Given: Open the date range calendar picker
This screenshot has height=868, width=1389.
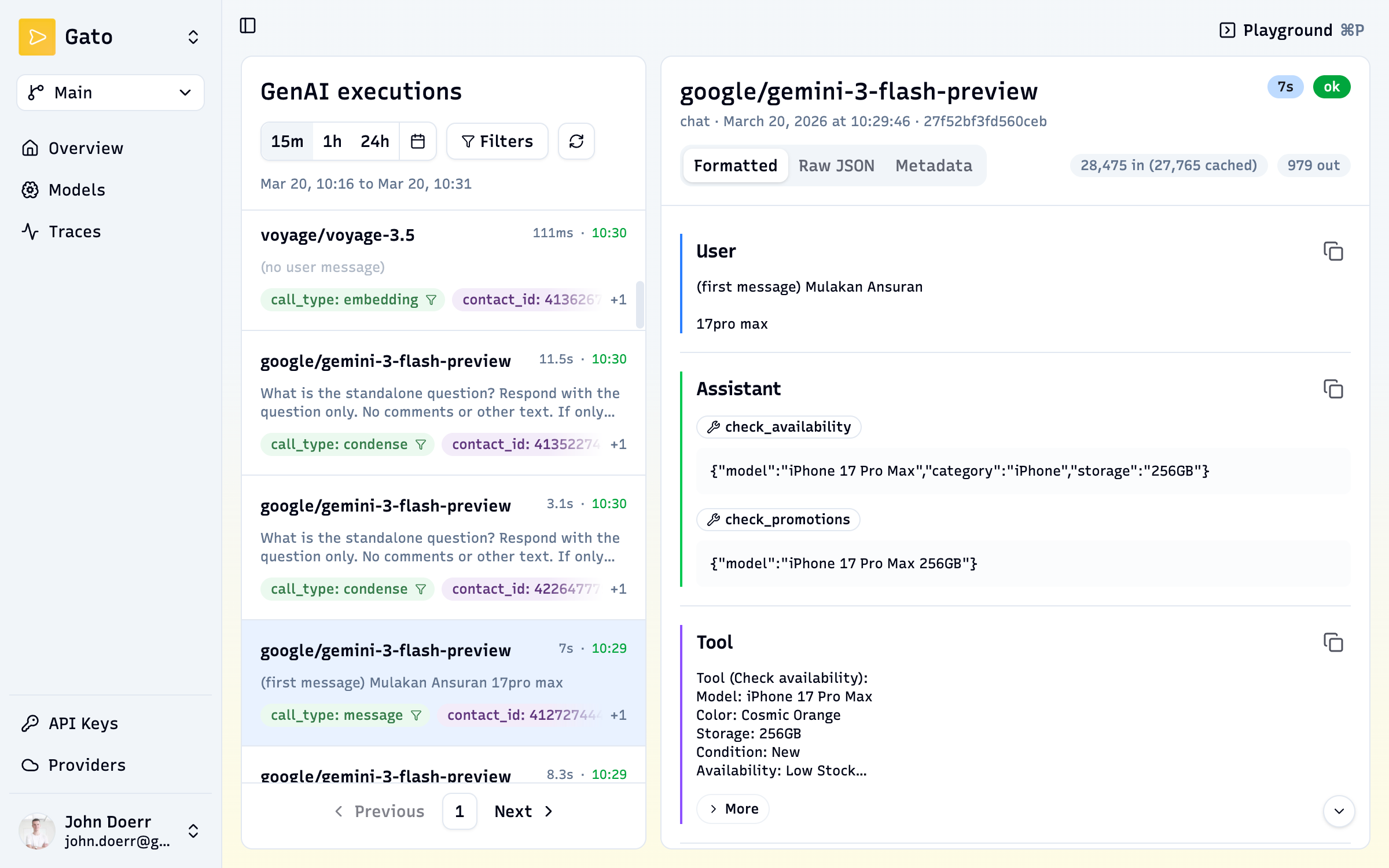Looking at the screenshot, I should 418,141.
